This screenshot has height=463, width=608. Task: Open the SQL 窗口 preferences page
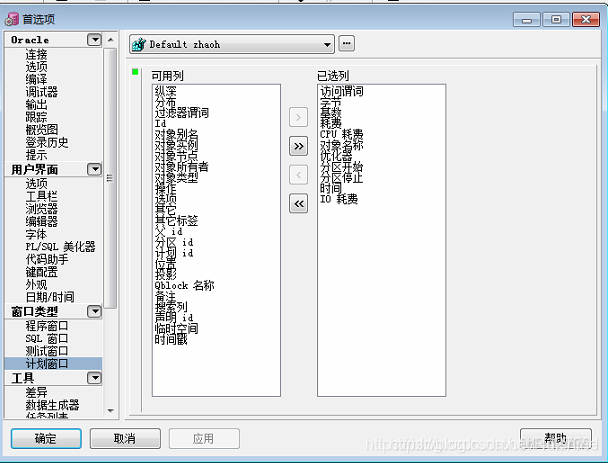pos(47,339)
